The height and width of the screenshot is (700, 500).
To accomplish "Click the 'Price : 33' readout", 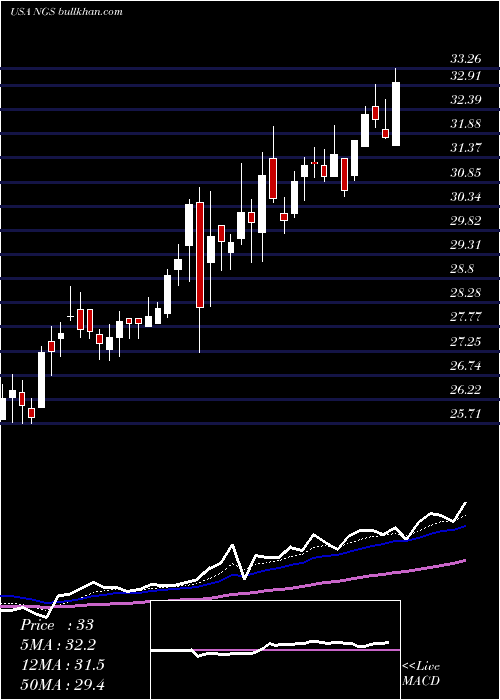I will click(x=57, y=625).
